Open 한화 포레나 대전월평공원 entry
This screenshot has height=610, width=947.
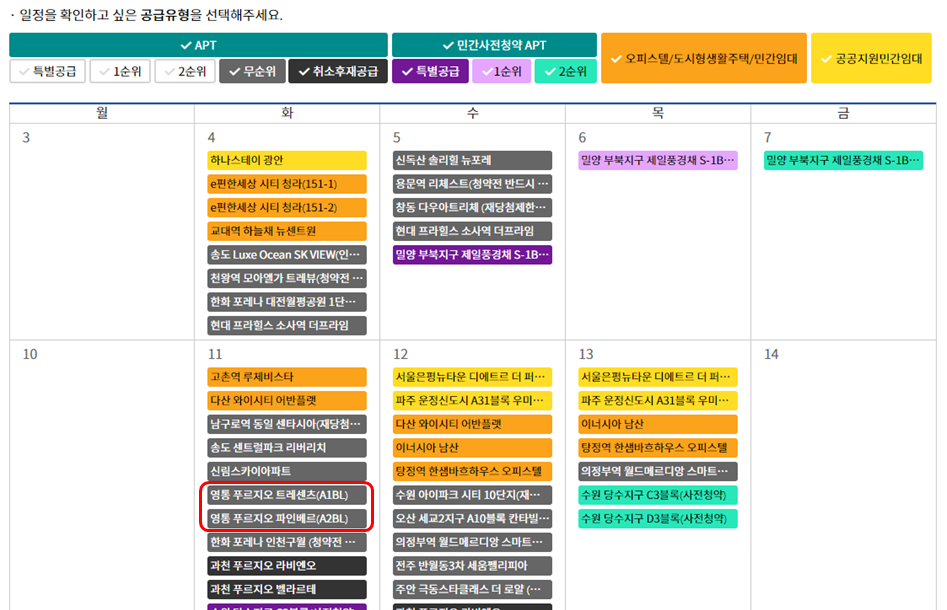287,301
